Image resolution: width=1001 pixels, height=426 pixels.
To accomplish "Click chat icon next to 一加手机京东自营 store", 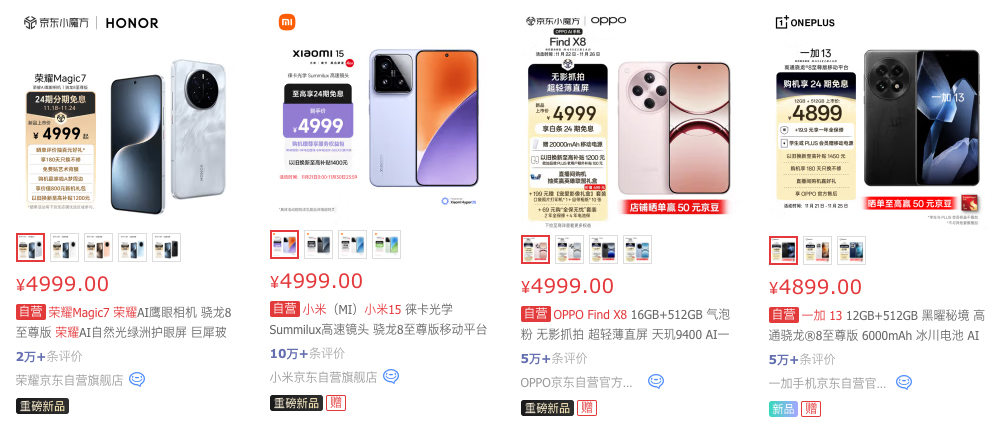I will point(903,383).
